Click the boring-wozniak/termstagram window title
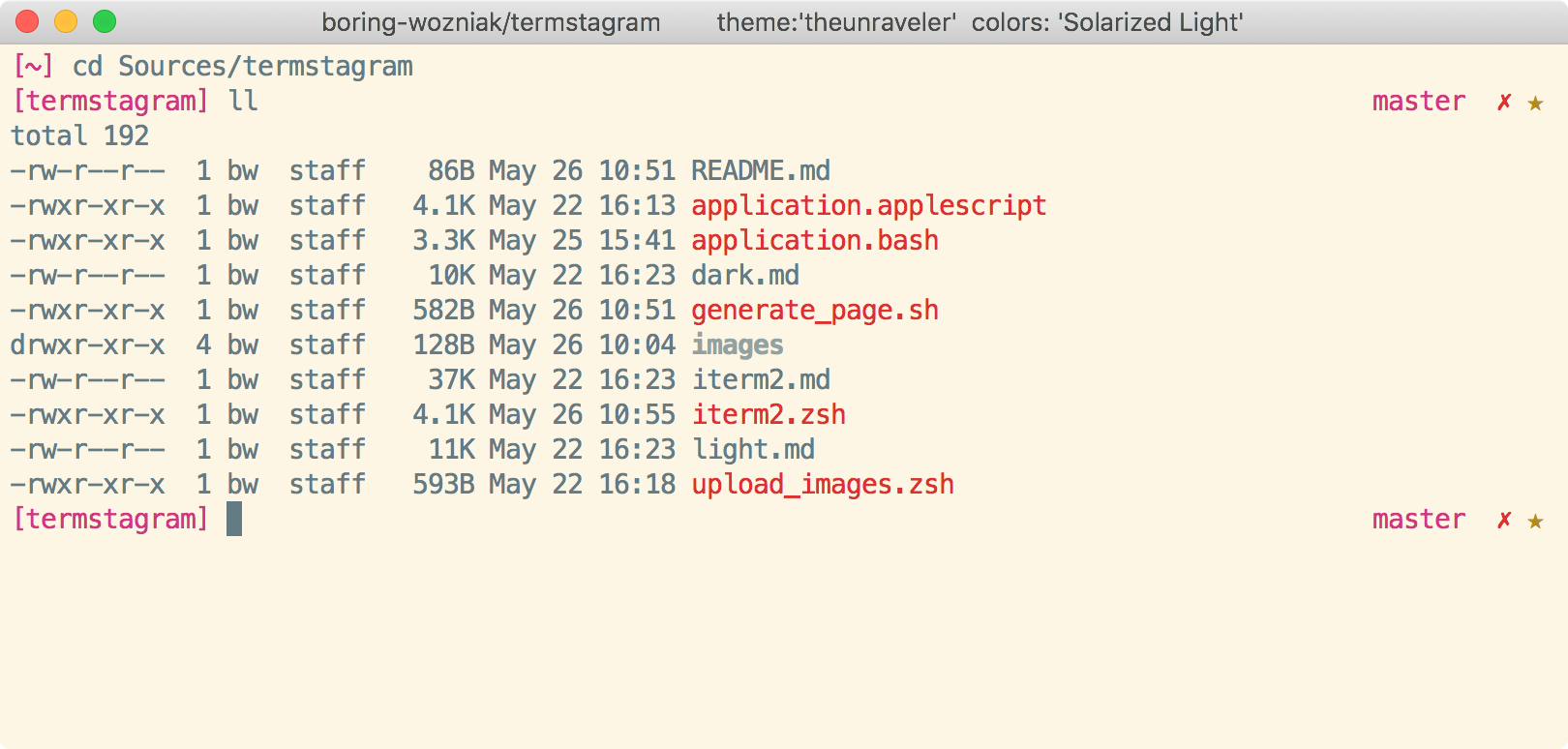 [x=491, y=22]
